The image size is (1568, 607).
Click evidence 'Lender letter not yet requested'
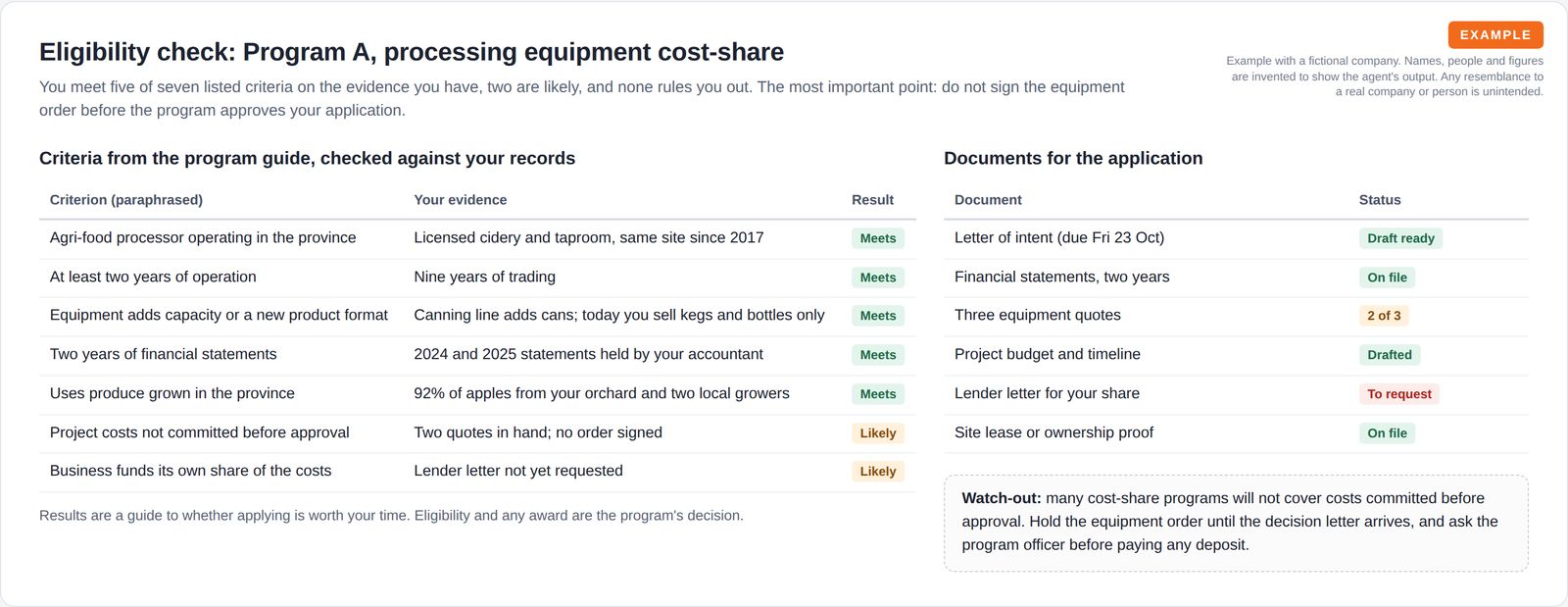(518, 471)
